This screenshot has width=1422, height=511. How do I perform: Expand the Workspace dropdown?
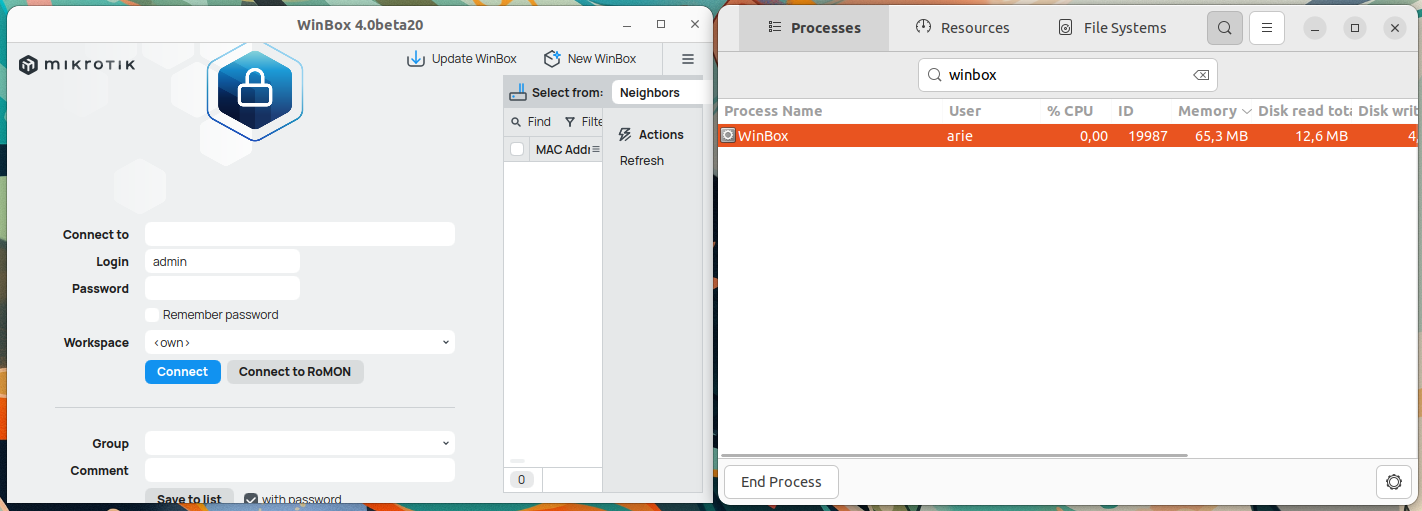[300, 343]
